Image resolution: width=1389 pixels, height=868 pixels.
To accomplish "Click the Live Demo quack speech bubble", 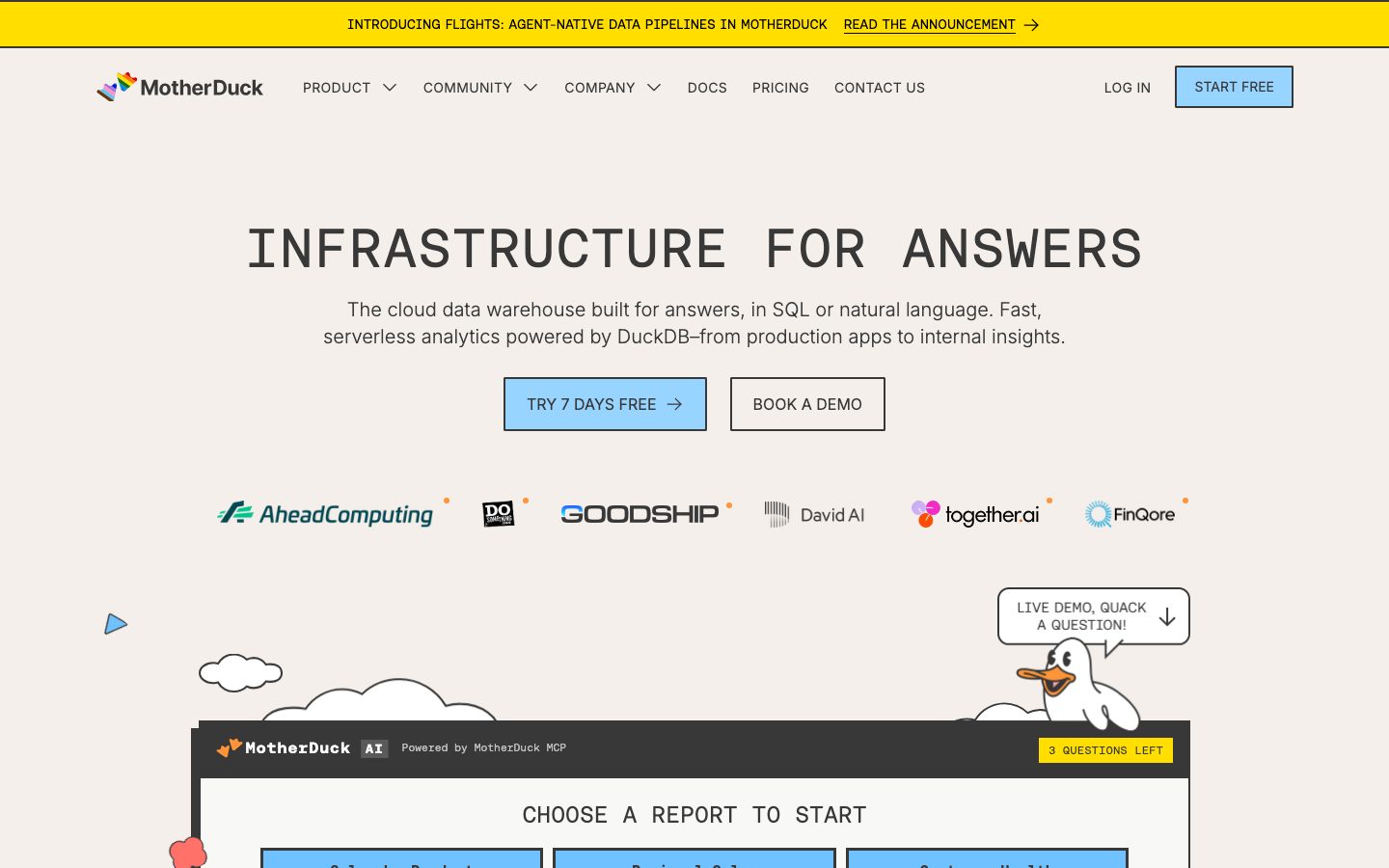I will 1094,616.
